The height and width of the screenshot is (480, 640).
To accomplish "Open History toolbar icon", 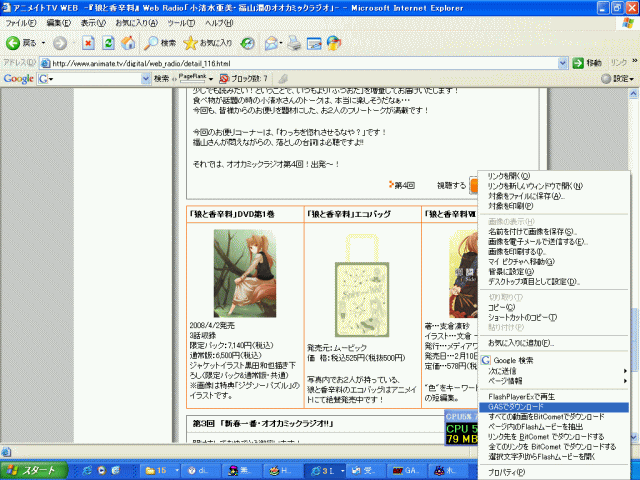I will click(x=247, y=43).
